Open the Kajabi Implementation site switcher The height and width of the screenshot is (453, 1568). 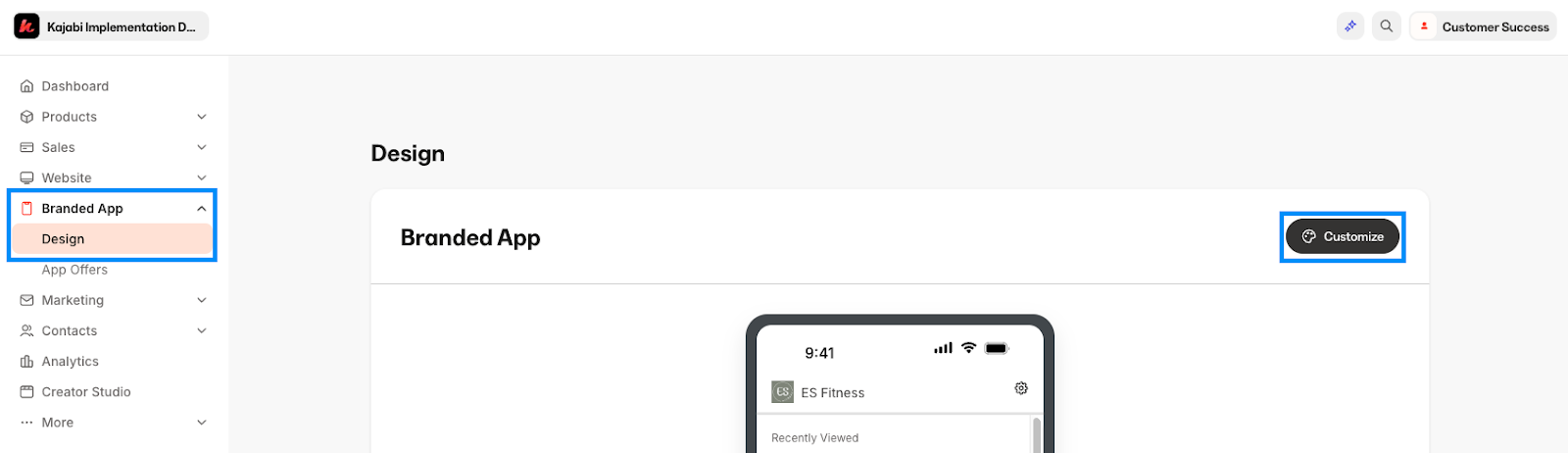[111, 26]
